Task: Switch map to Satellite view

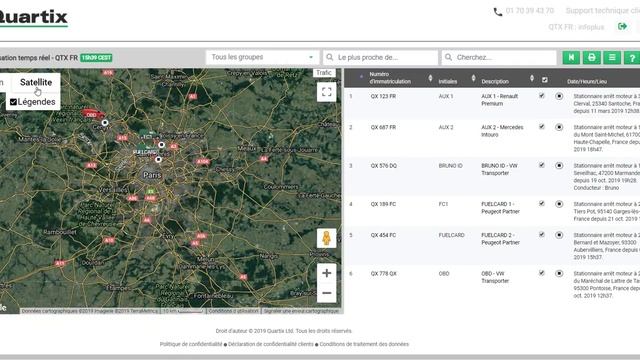Action: (x=36, y=82)
